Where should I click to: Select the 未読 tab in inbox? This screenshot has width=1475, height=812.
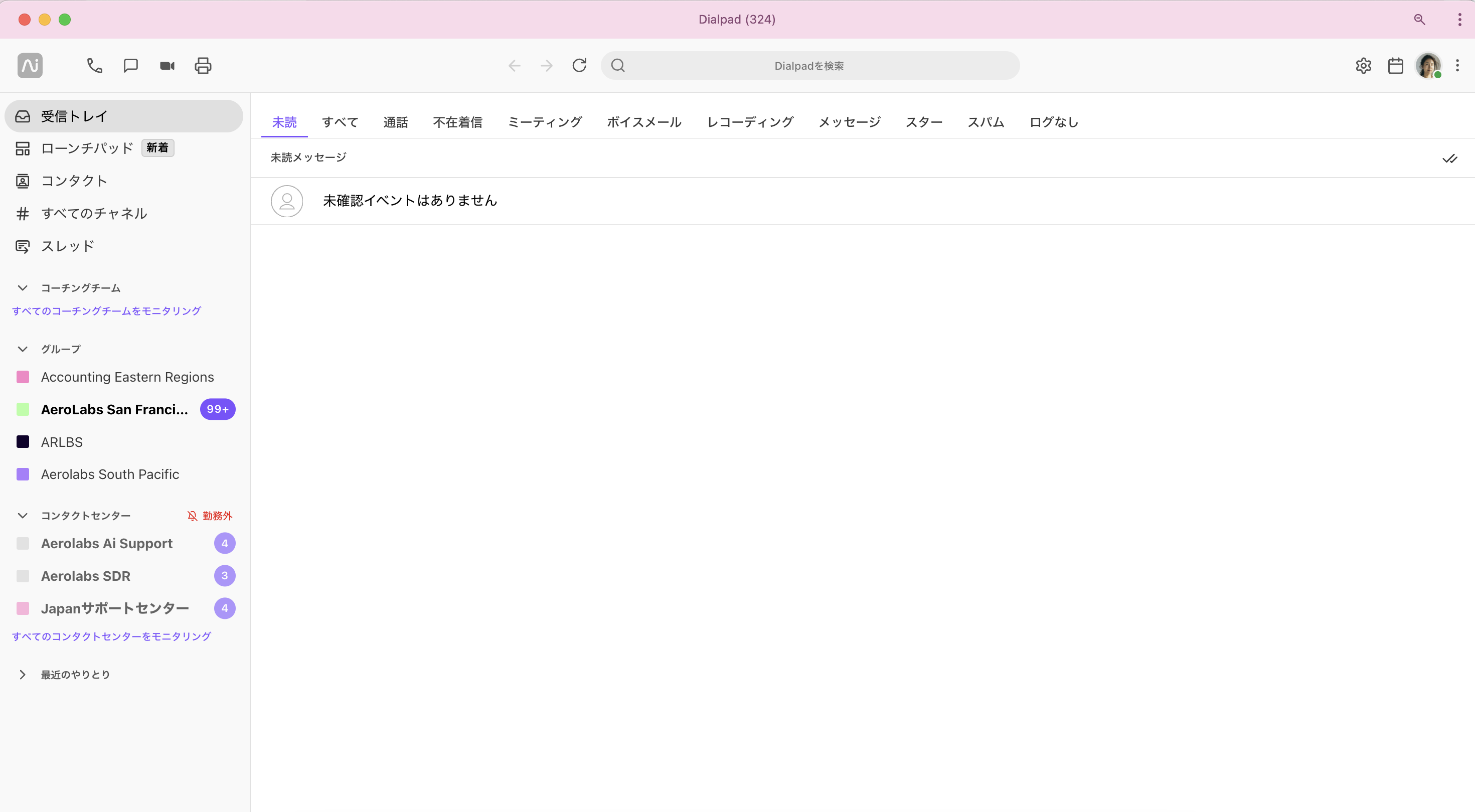click(285, 122)
